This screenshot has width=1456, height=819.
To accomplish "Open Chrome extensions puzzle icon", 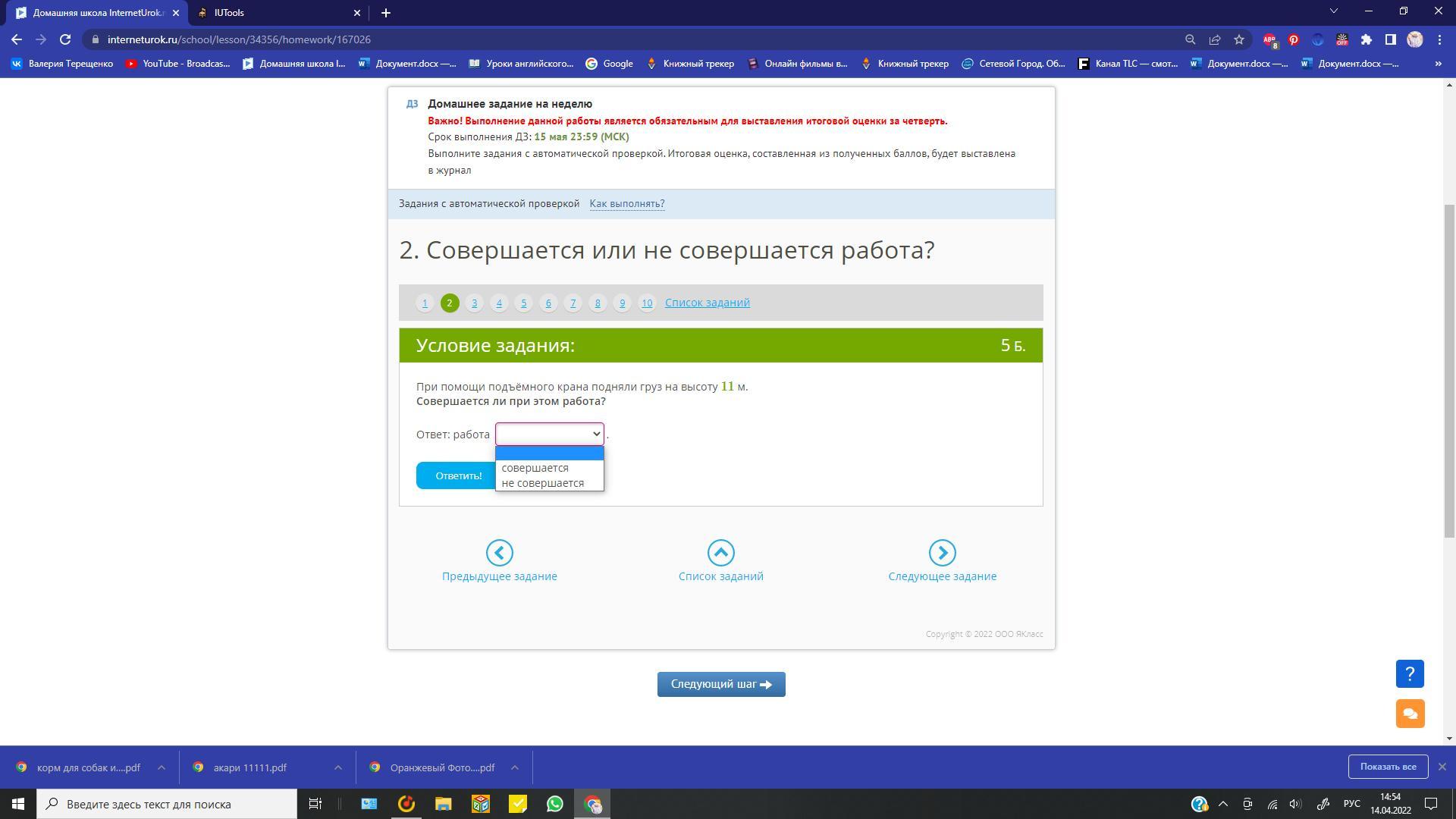I will pyautogui.click(x=1367, y=39).
